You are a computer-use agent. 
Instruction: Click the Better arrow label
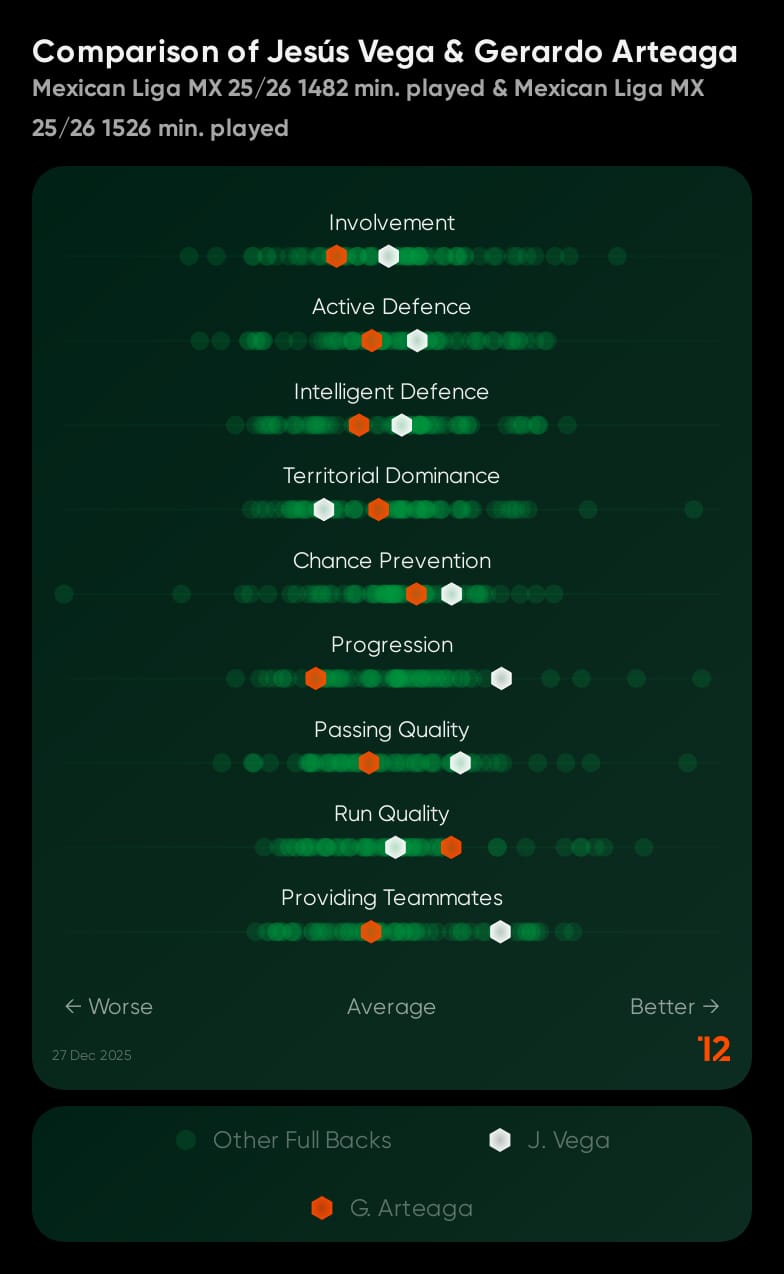point(674,1006)
